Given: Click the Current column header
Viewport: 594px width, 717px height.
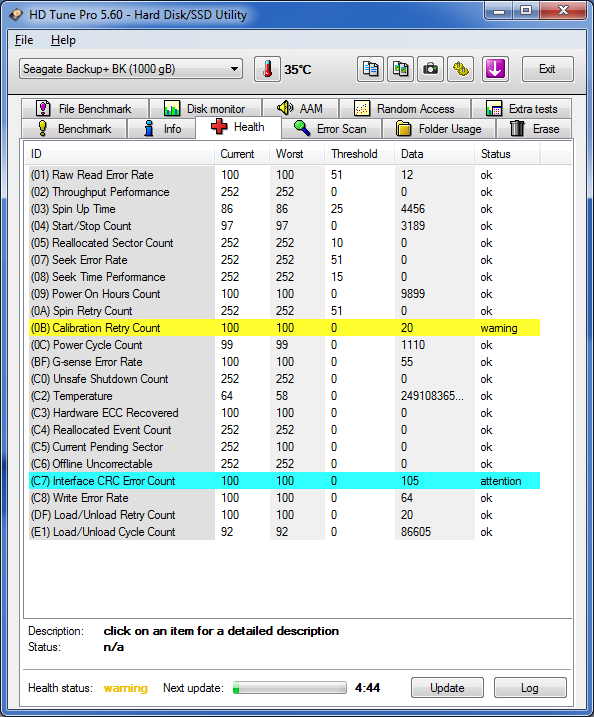Looking at the screenshot, I should click(x=242, y=154).
